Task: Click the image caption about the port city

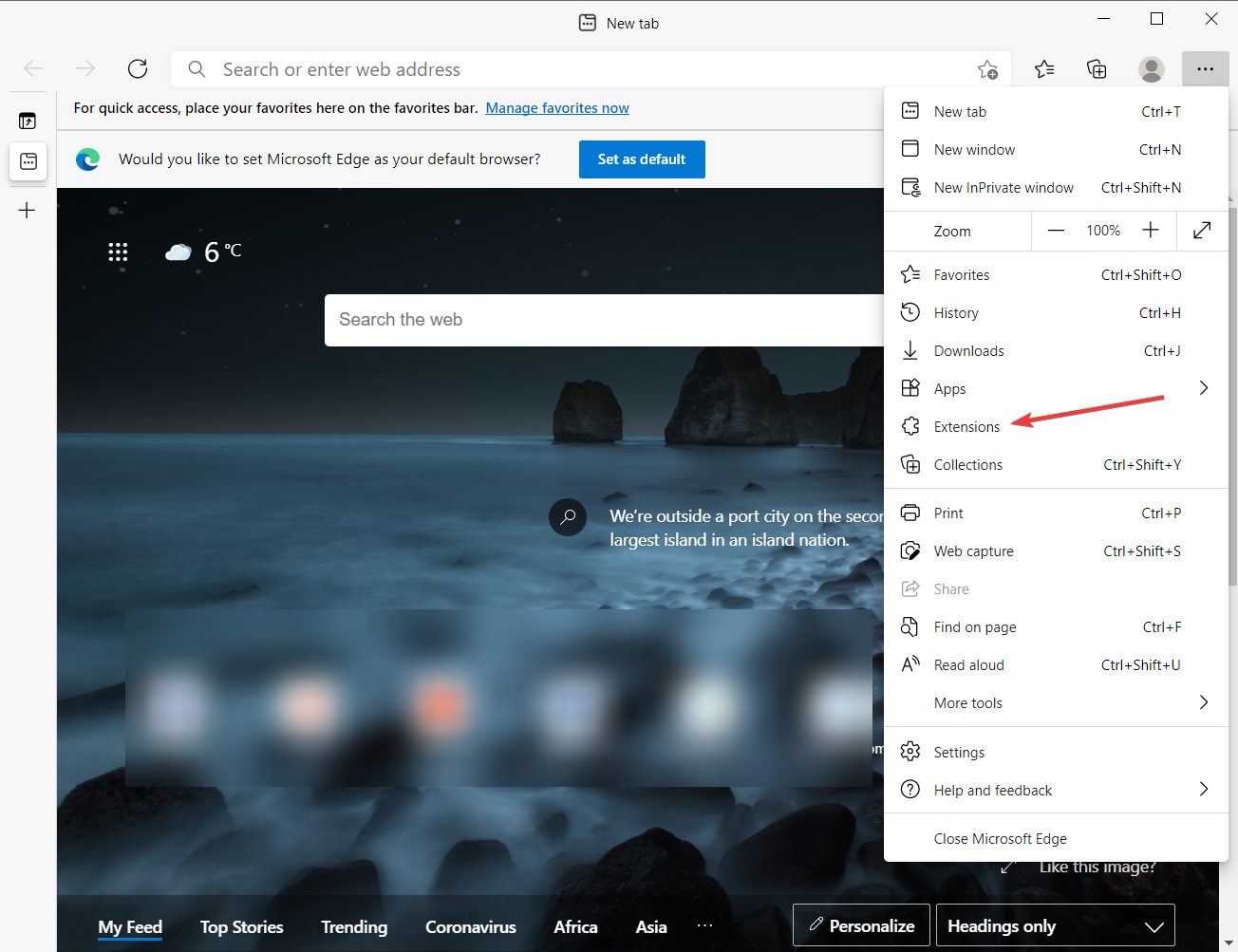Action: coord(746,528)
